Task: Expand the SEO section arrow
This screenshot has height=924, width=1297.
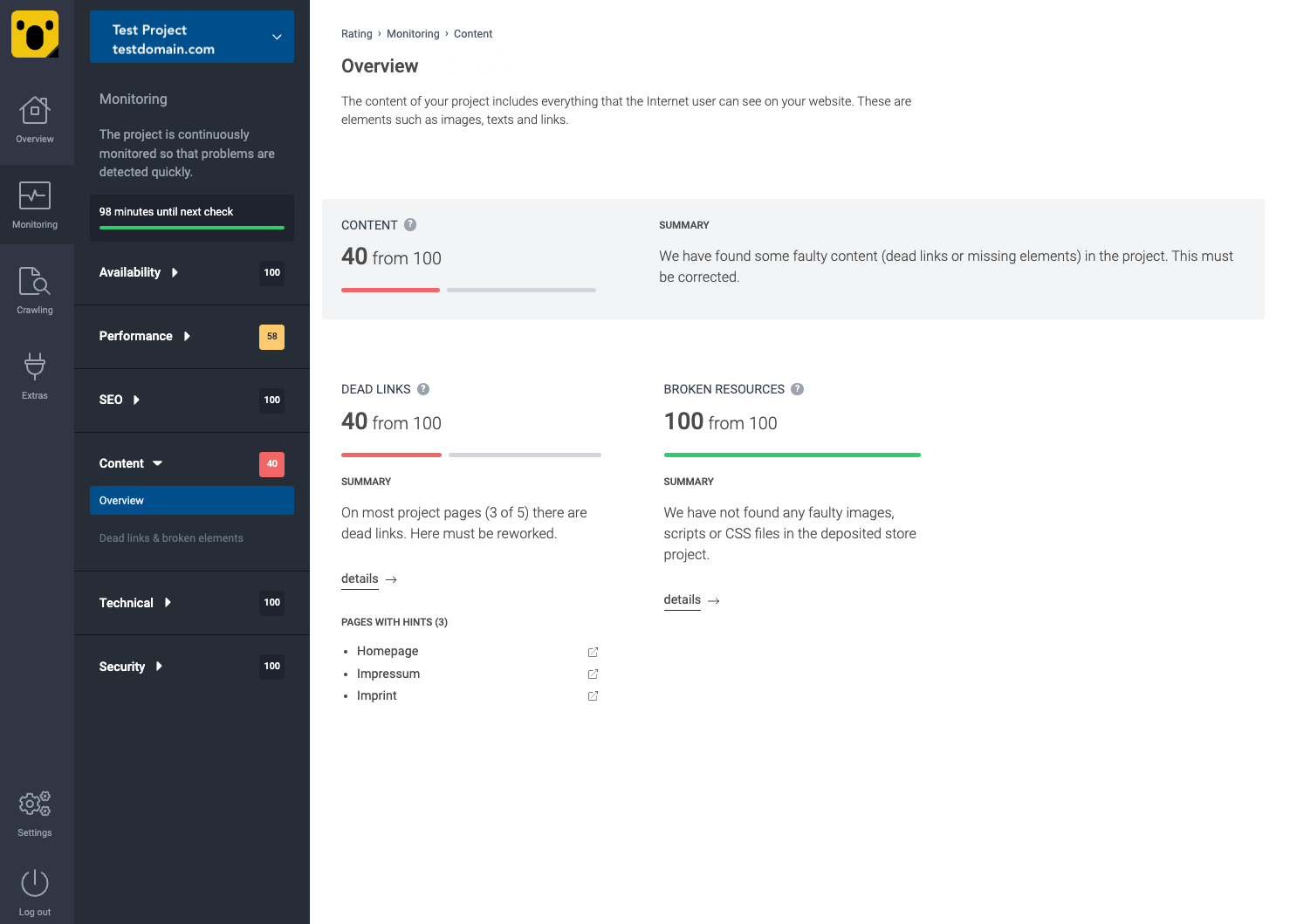Action: [136, 400]
